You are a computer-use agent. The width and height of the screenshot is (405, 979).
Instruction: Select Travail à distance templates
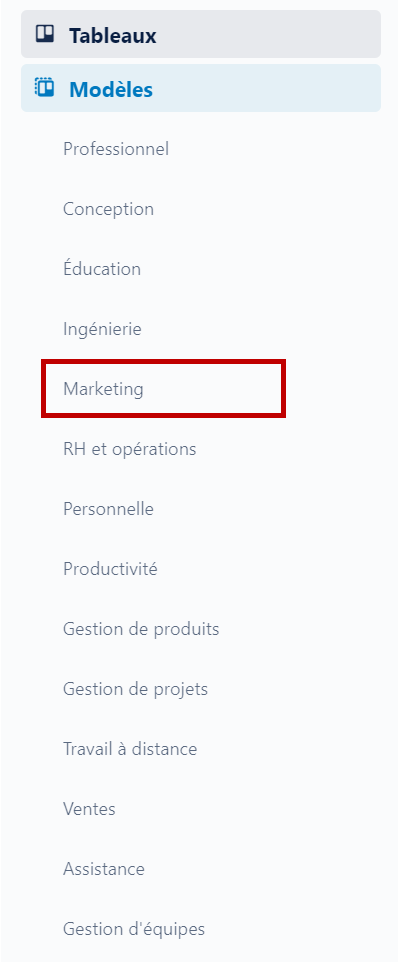tap(130, 749)
